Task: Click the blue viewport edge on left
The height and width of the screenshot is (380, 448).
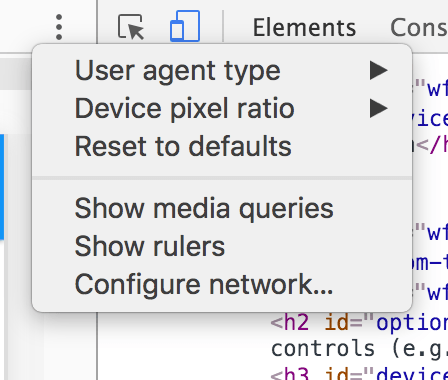Action: tap(2, 187)
